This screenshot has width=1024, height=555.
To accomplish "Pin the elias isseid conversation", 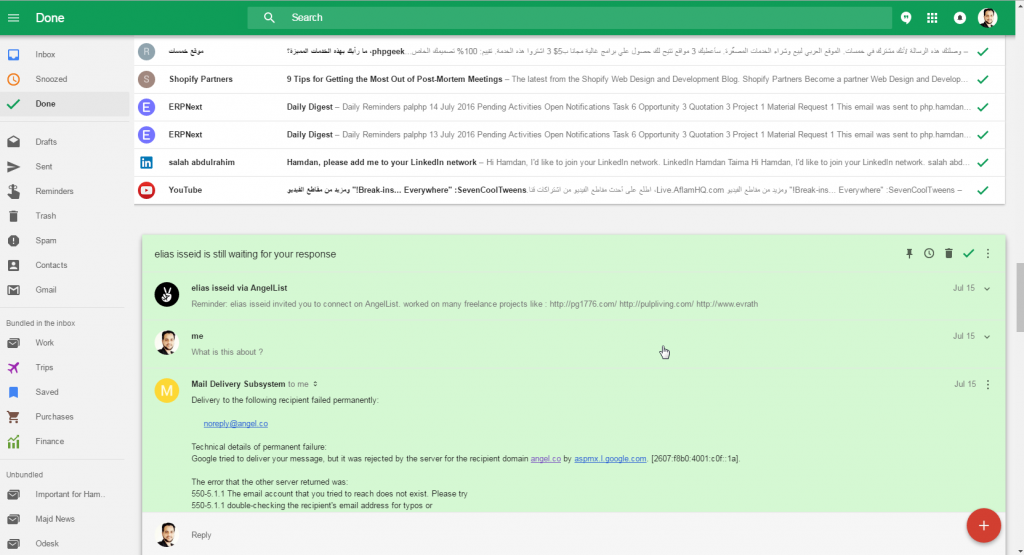I will 909,253.
